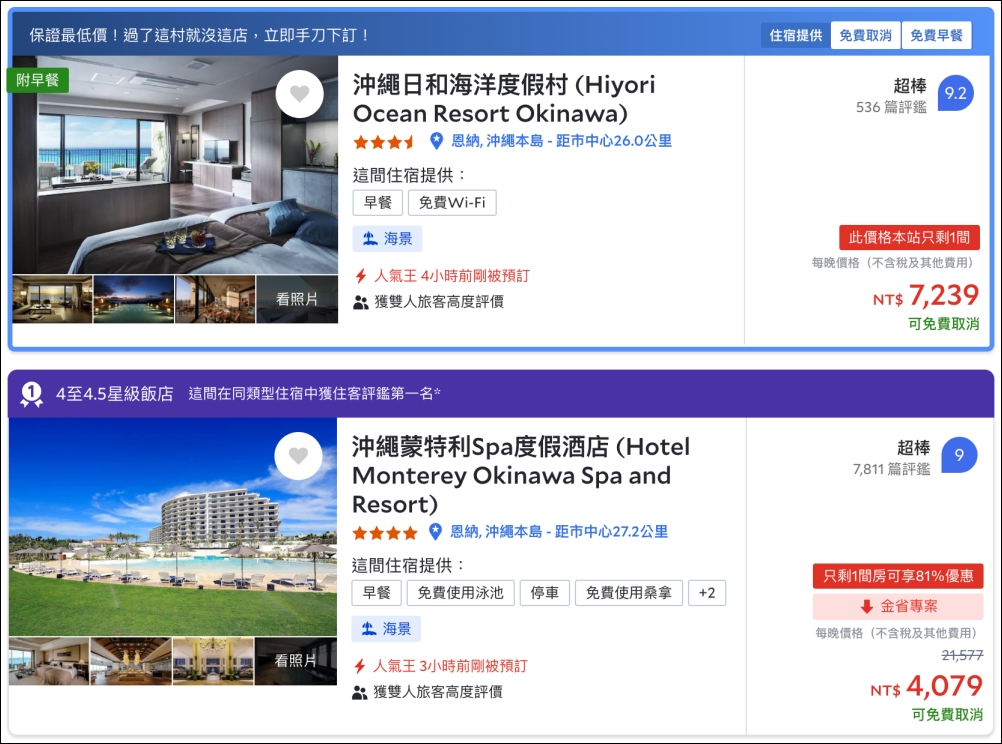Click the four-star rating of Hotel Monterey
The image size is (1002, 744).
(x=385, y=532)
